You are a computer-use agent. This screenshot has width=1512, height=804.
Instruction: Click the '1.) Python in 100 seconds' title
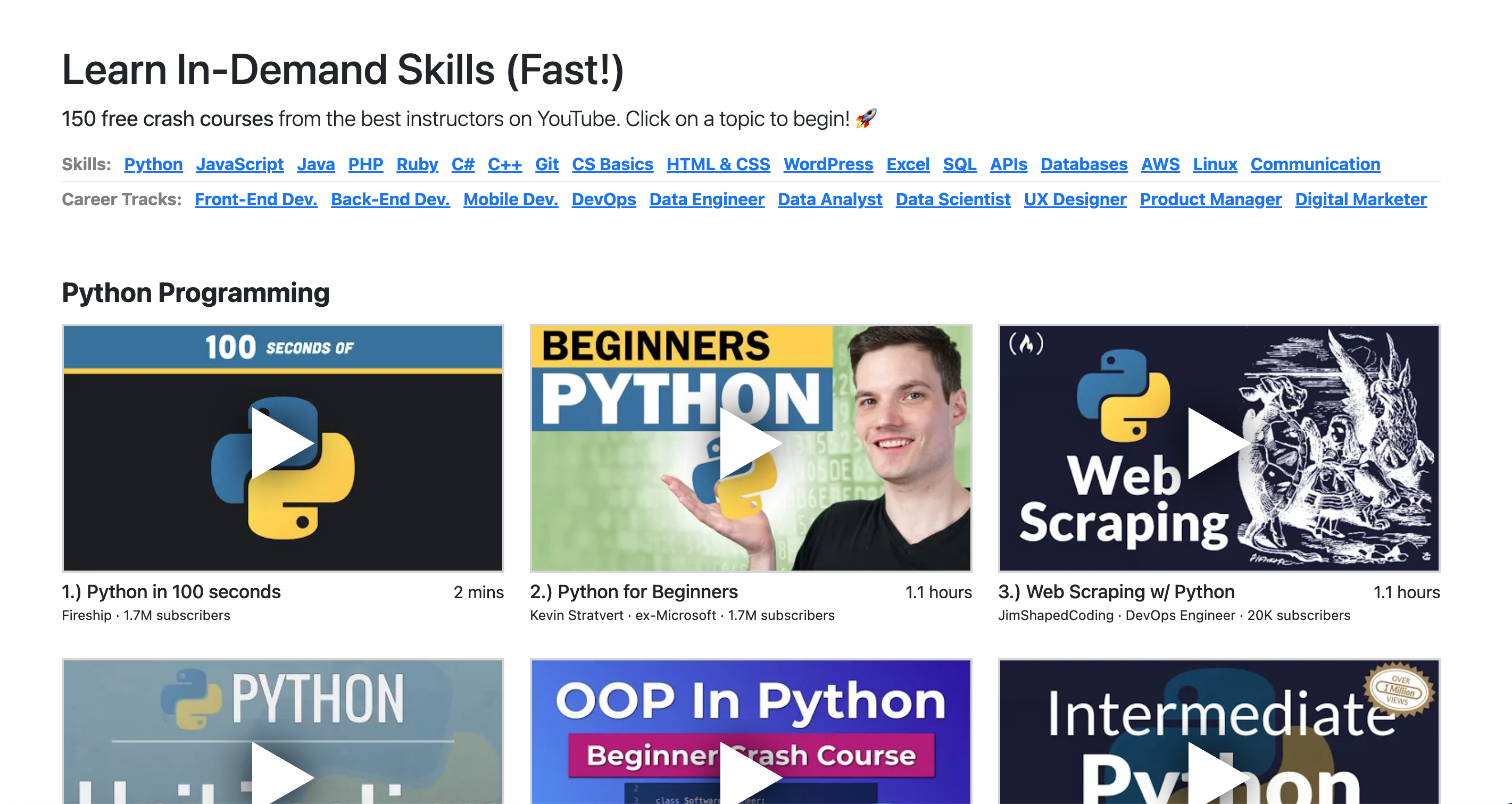click(x=171, y=591)
